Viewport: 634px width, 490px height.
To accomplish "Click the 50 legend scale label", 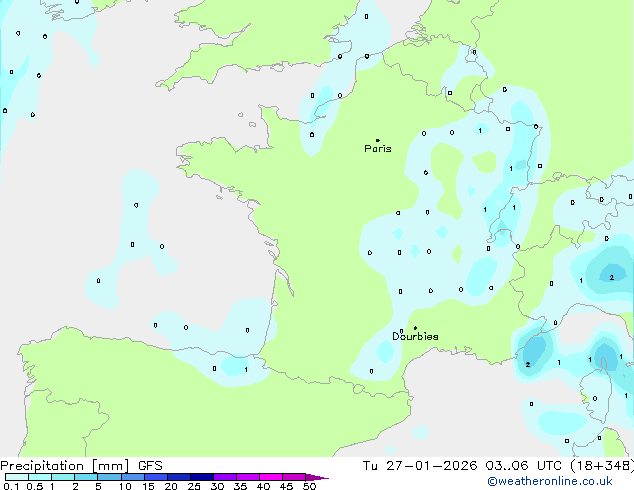I will [309, 486].
